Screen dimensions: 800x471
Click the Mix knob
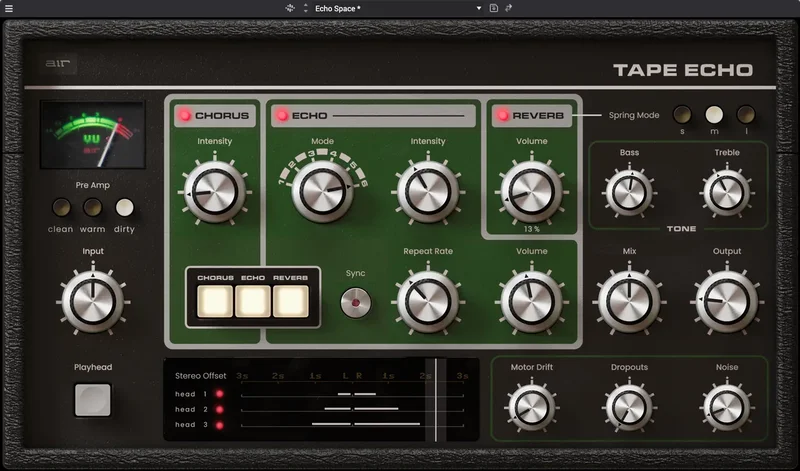[x=629, y=301]
